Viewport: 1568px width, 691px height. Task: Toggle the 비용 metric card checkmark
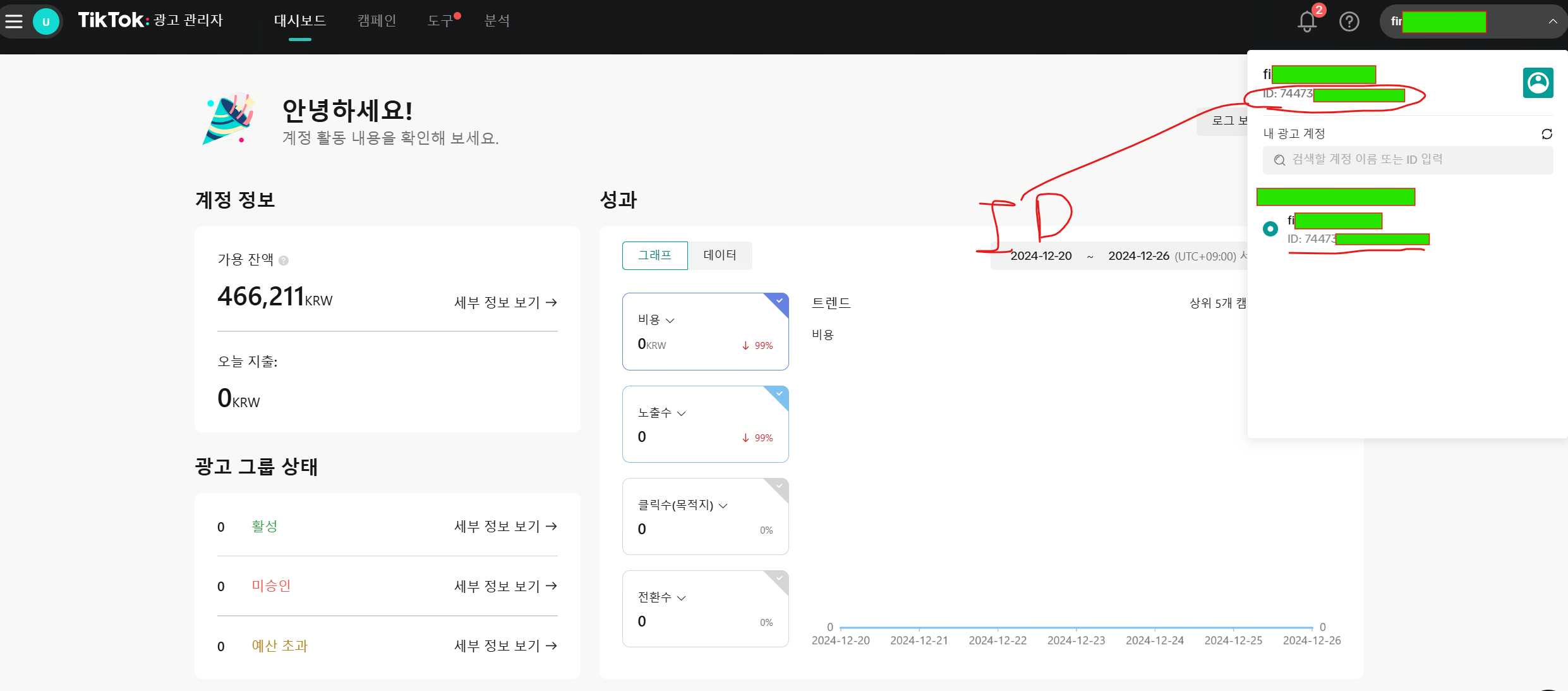780,301
